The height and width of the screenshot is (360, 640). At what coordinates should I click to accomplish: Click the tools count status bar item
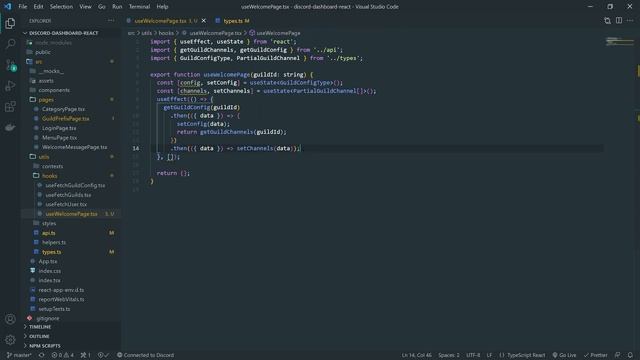(x=86, y=355)
